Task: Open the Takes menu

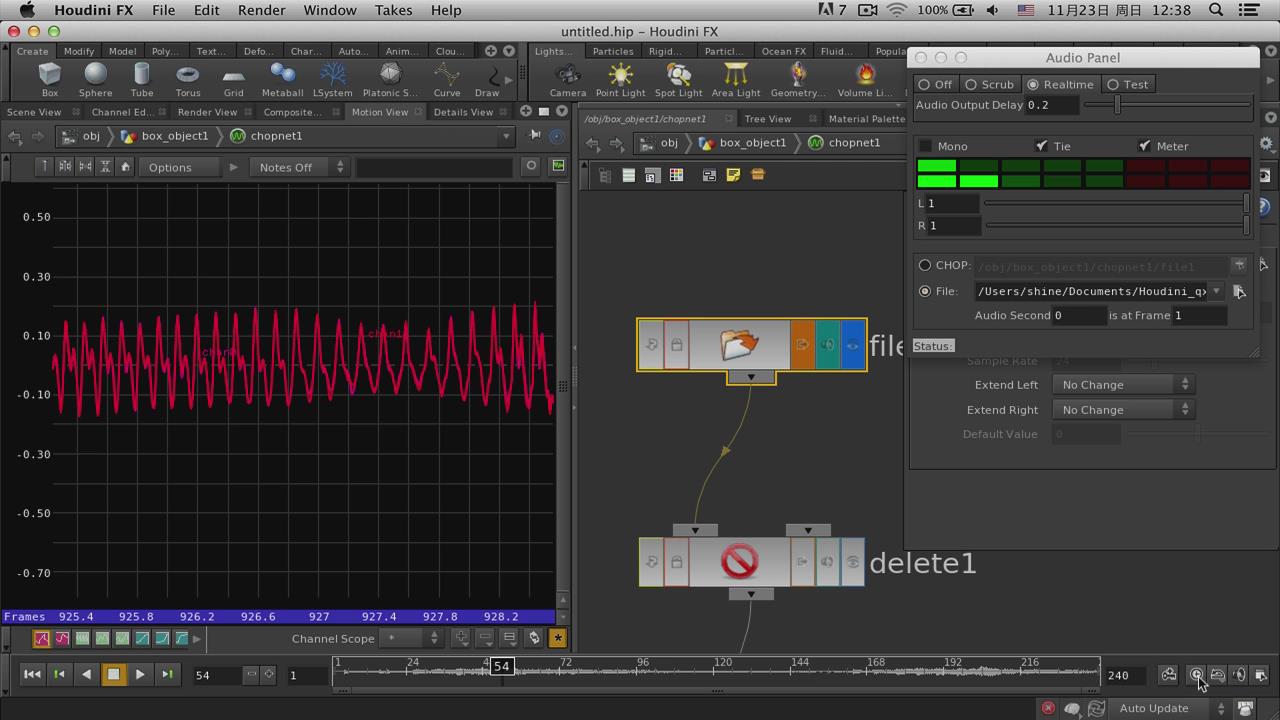Action: pos(393,10)
